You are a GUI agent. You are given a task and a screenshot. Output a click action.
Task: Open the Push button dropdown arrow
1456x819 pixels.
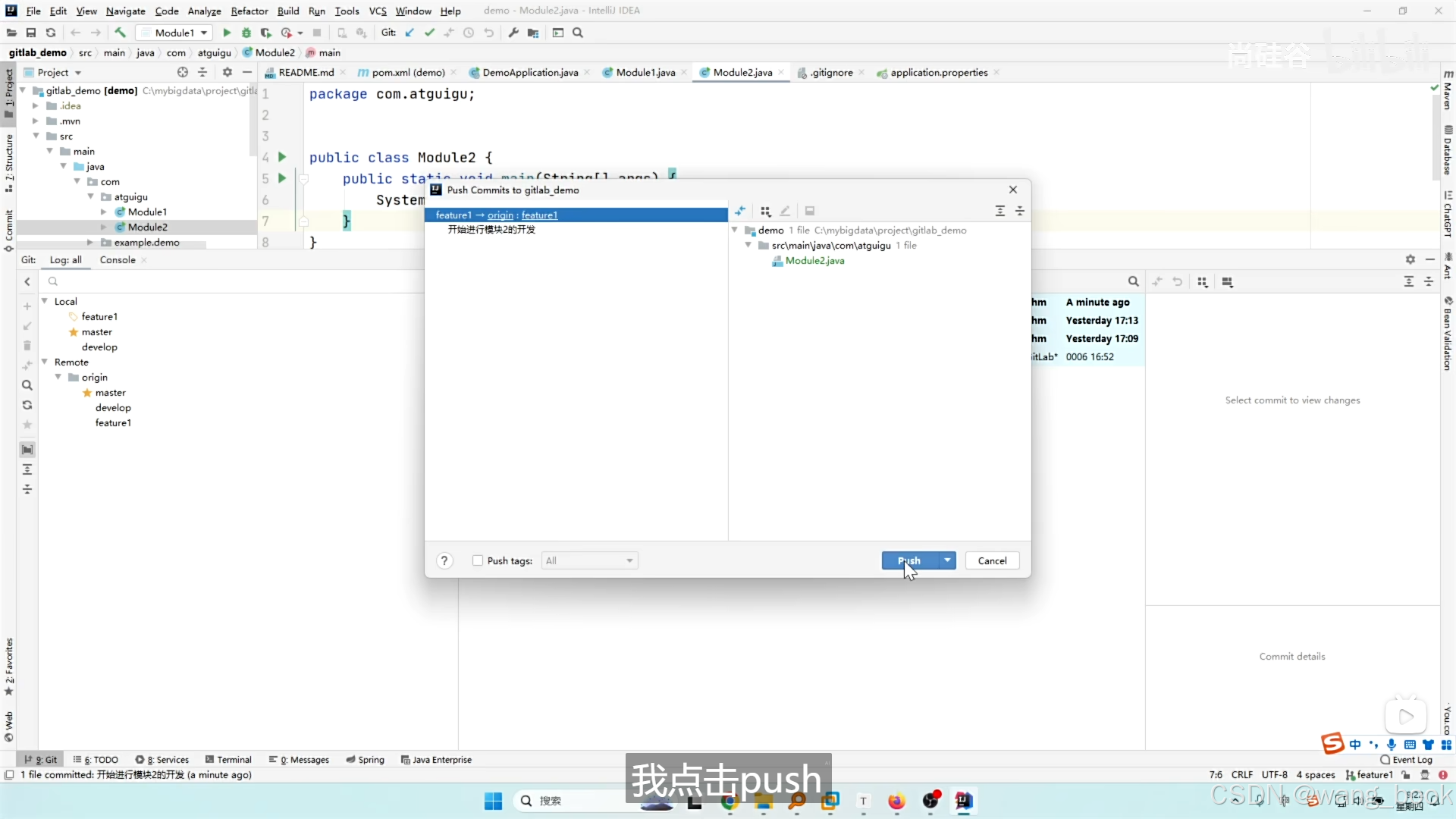(947, 560)
